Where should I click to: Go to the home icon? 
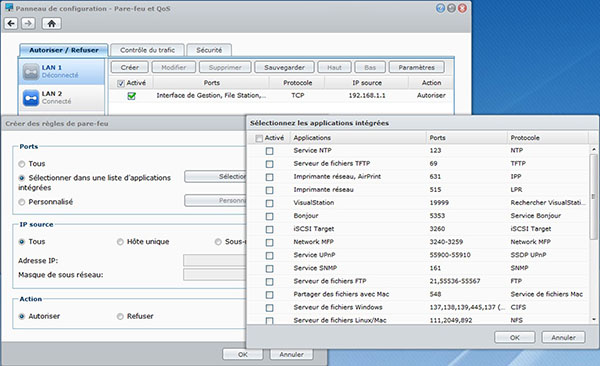(52, 24)
